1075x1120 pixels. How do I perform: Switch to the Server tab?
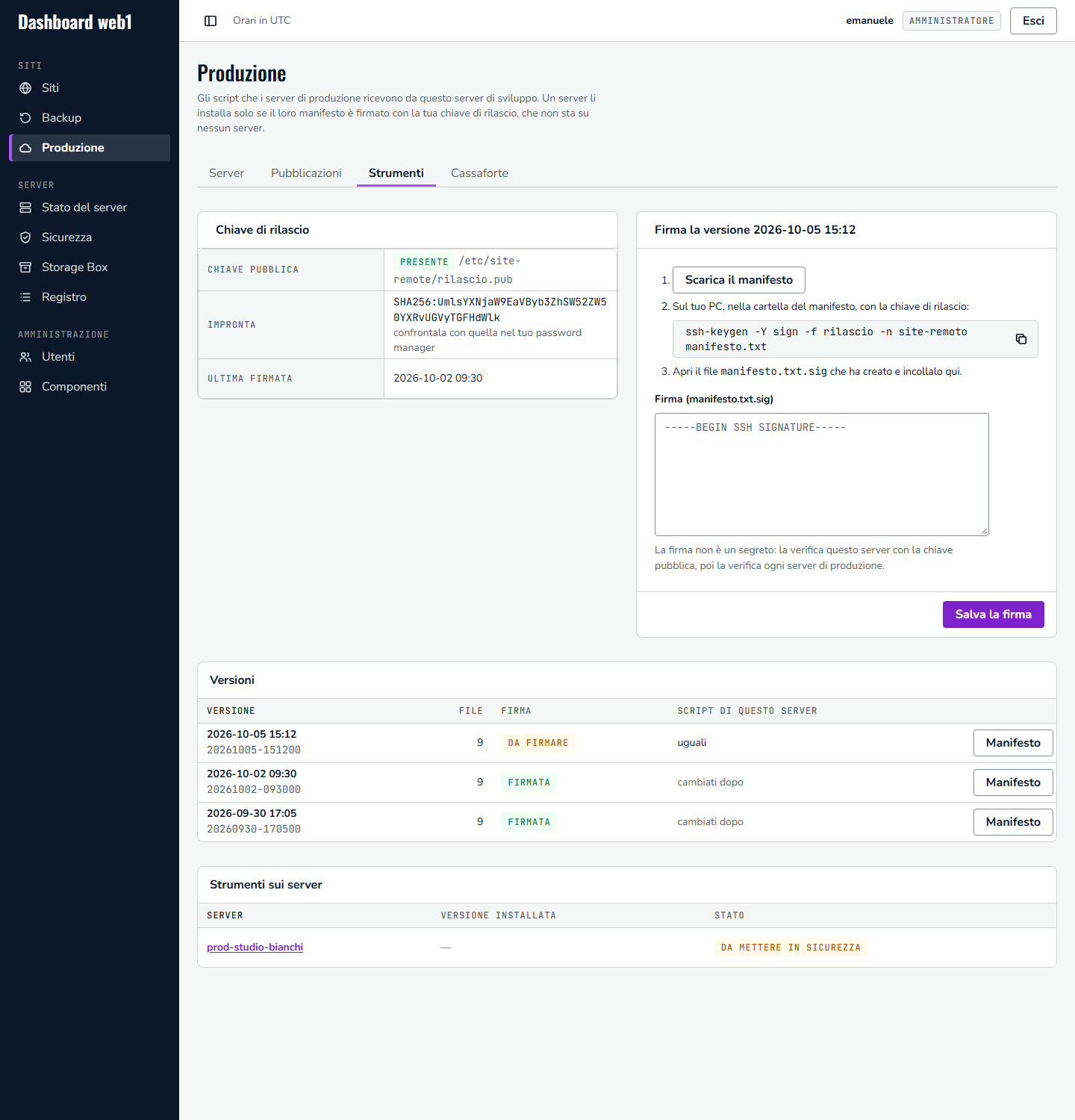(226, 173)
